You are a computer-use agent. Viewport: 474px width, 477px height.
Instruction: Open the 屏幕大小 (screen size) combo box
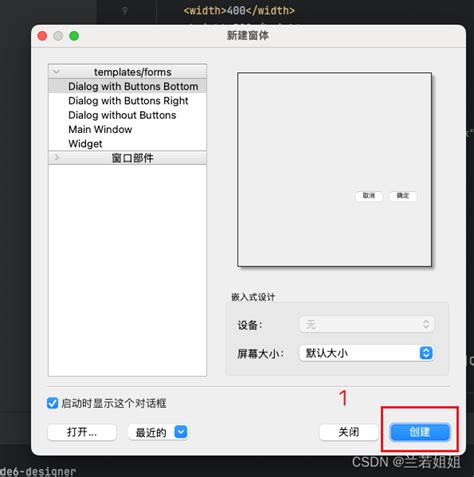(366, 353)
